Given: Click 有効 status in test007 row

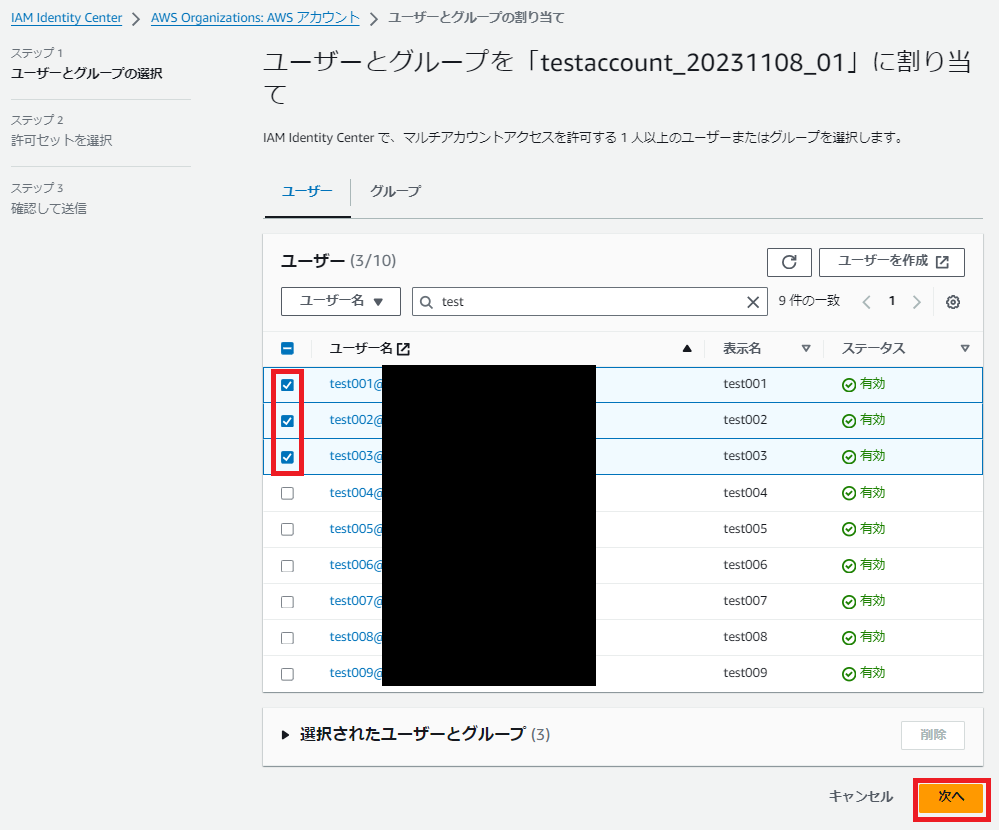Looking at the screenshot, I should click(863, 601).
